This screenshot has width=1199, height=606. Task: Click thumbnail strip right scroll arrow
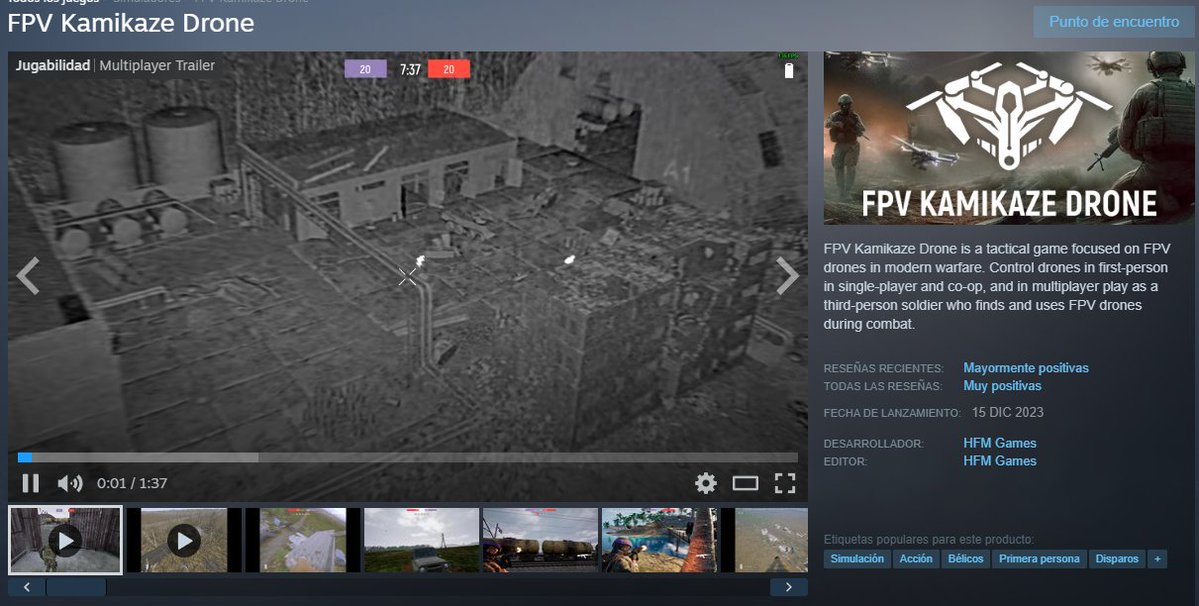pos(788,587)
